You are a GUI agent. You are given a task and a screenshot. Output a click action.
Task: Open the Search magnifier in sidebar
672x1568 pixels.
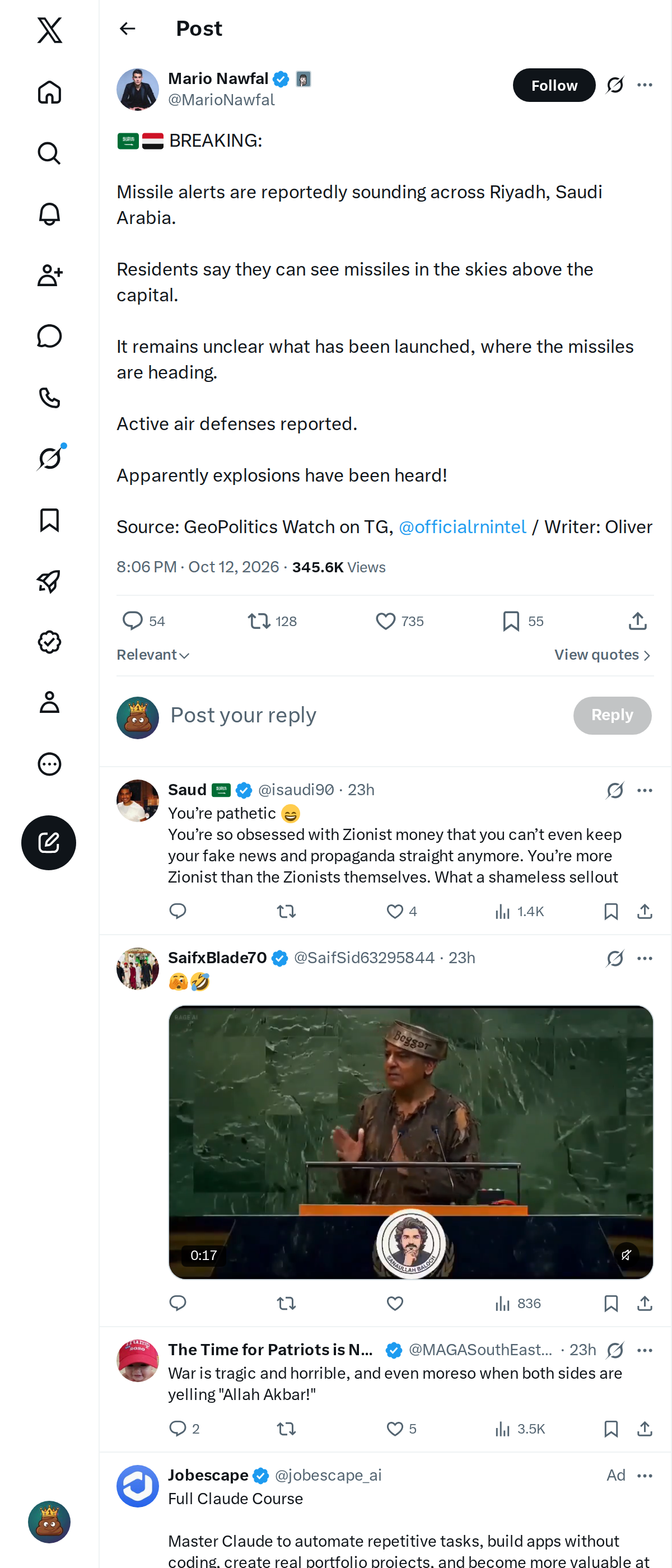[x=49, y=153]
